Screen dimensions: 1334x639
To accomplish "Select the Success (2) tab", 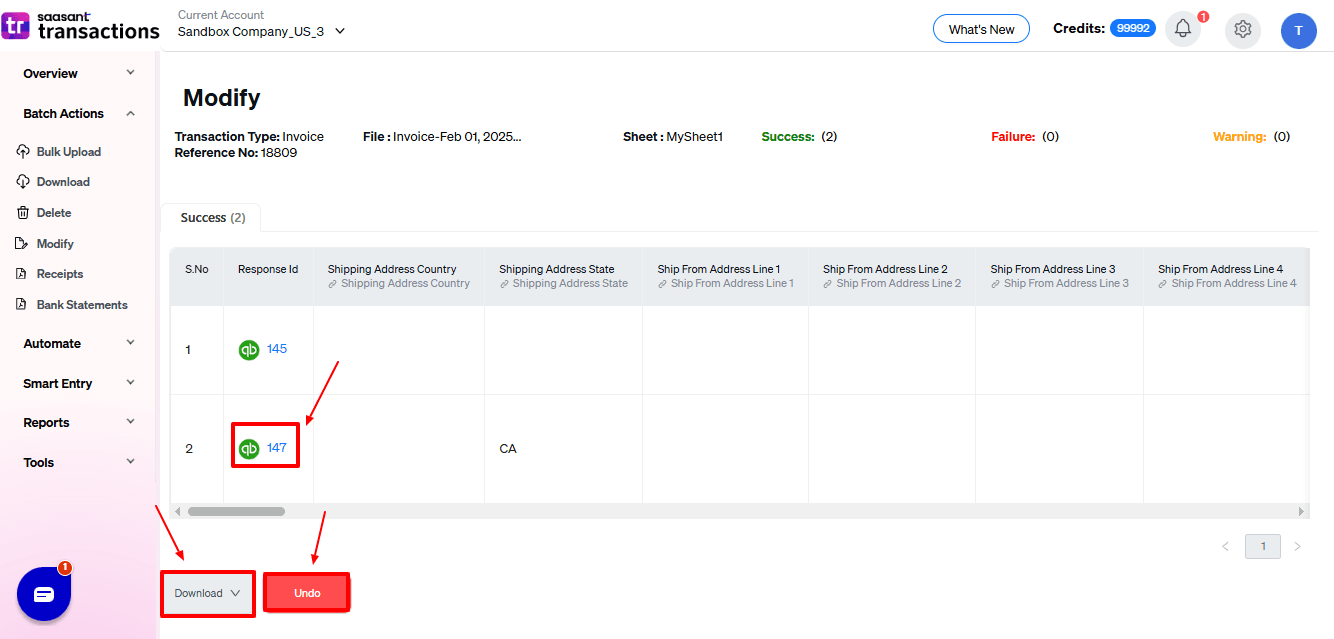I will [x=212, y=218].
